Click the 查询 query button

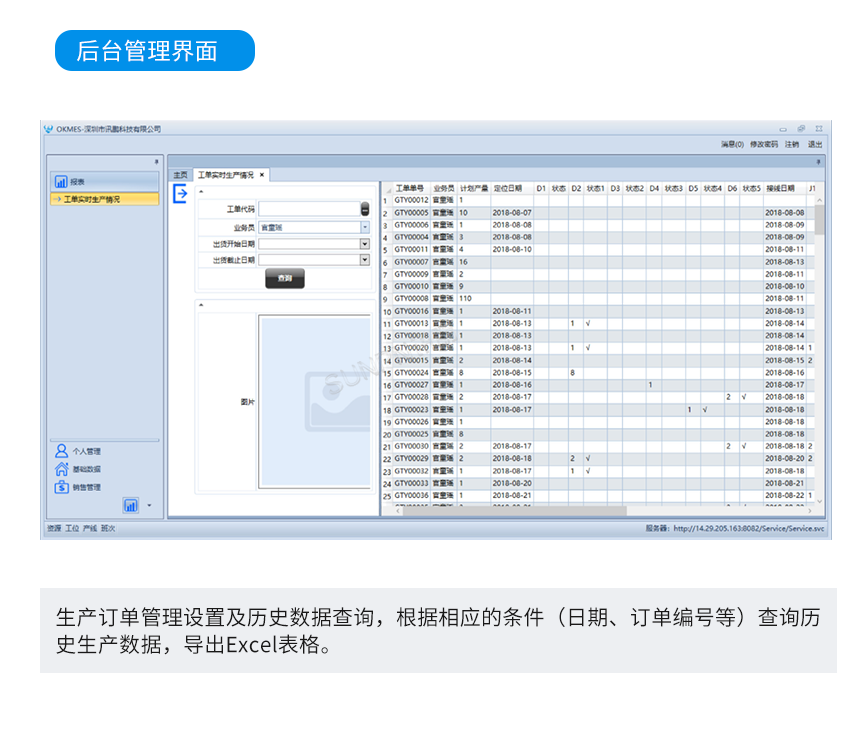click(285, 278)
